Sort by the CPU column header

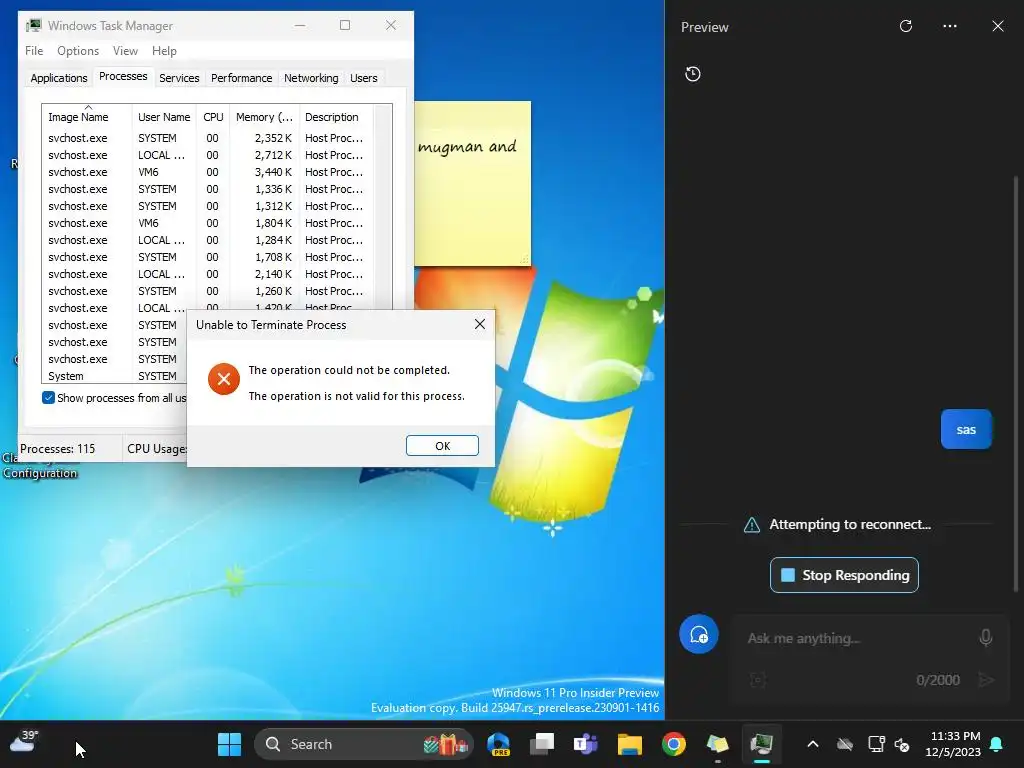pos(213,117)
